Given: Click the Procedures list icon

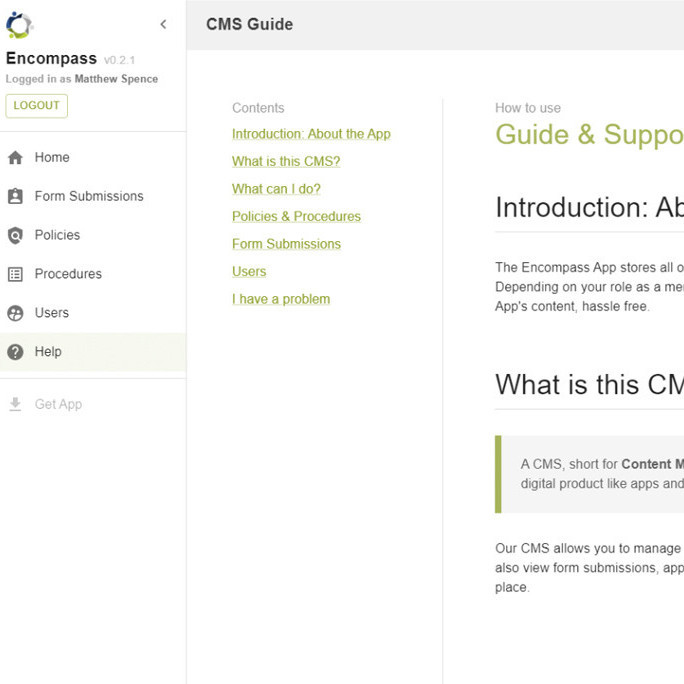Looking at the screenshot, I should (x=15, y=274).
